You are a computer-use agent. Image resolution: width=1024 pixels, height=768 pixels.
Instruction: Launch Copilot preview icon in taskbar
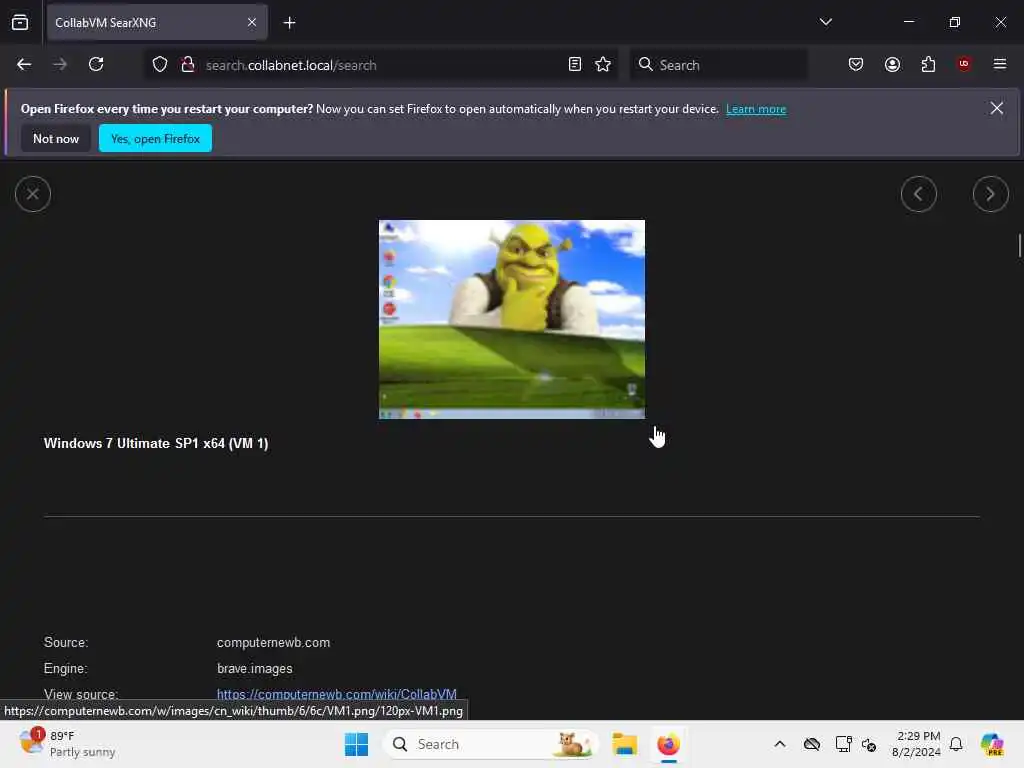pos(992,744)
